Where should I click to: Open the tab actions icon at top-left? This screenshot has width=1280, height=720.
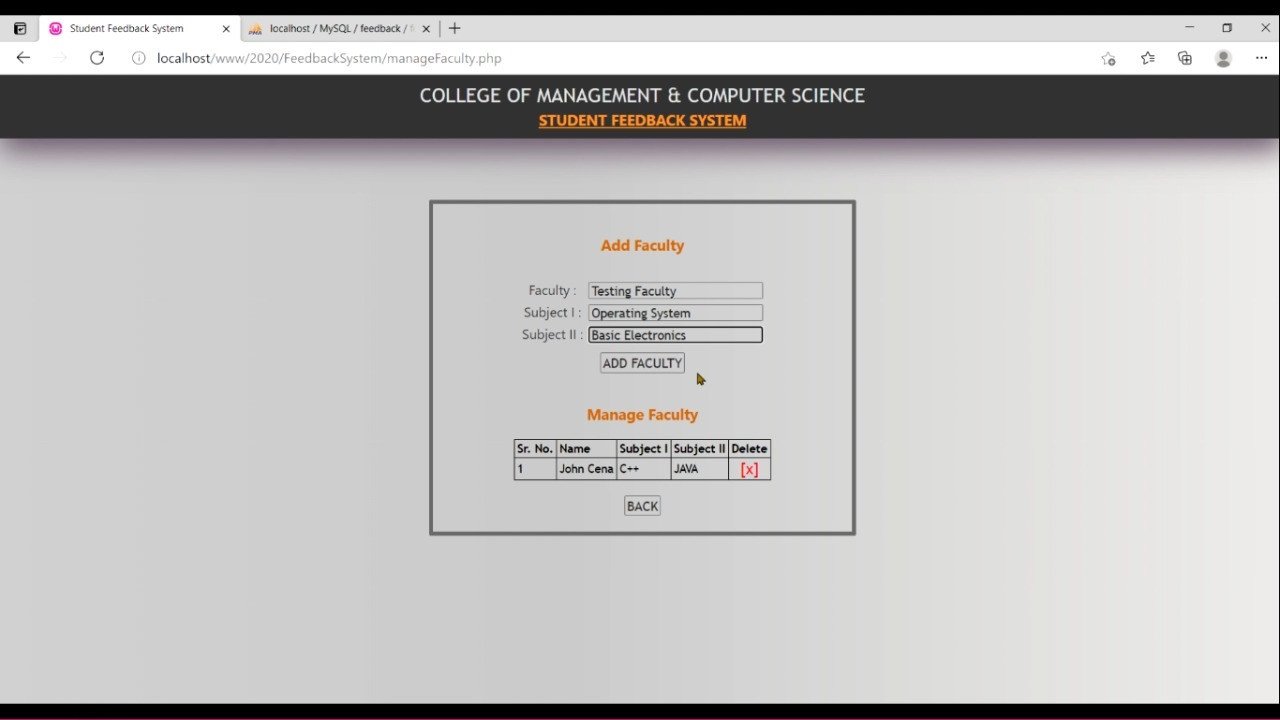[20, 29]
